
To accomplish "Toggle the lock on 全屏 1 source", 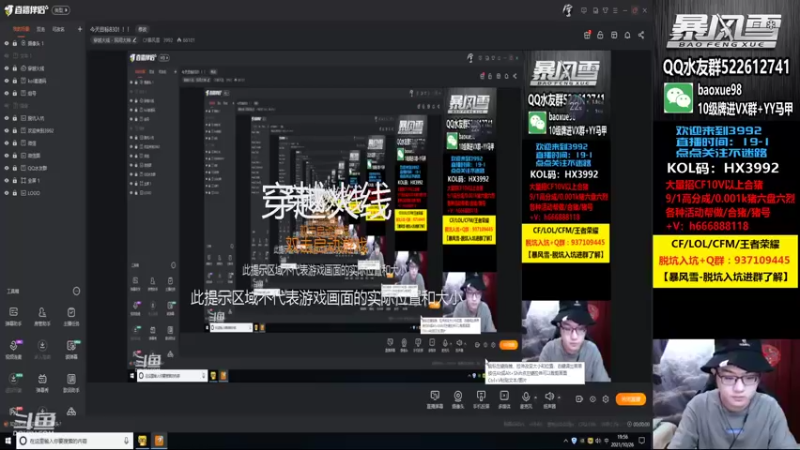I will click(x=15, y=181).
